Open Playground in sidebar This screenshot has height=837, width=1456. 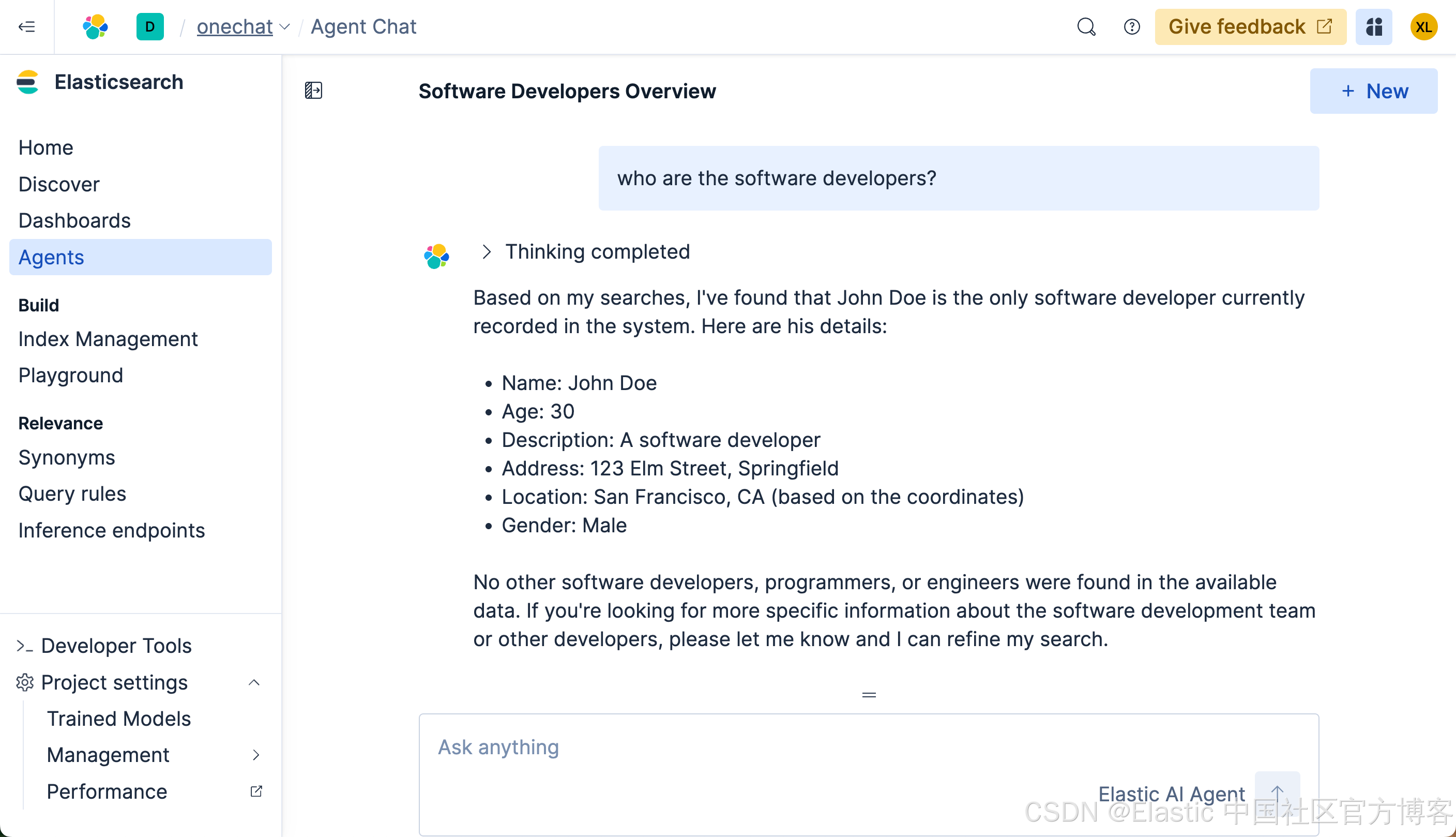[x=71, y=376]
